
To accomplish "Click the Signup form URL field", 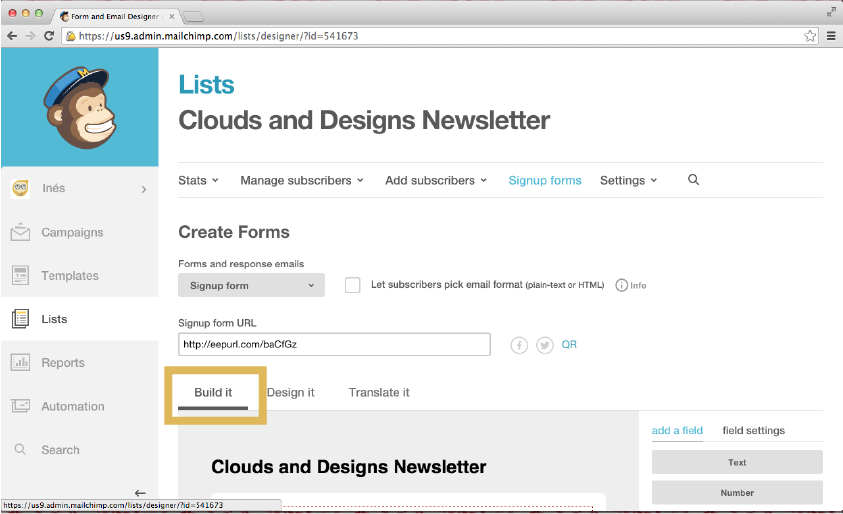I will click(x=334, y=344).
